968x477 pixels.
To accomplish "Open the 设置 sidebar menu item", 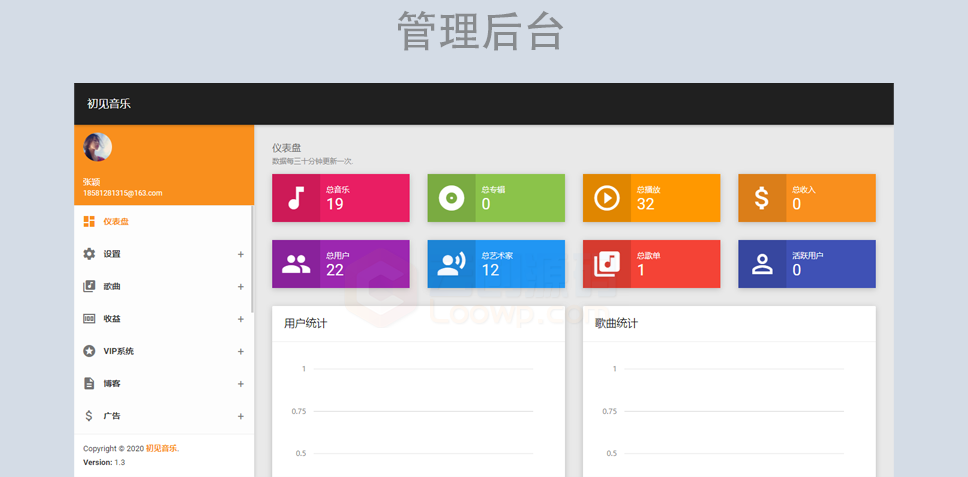I will click(x=163, y=254).
